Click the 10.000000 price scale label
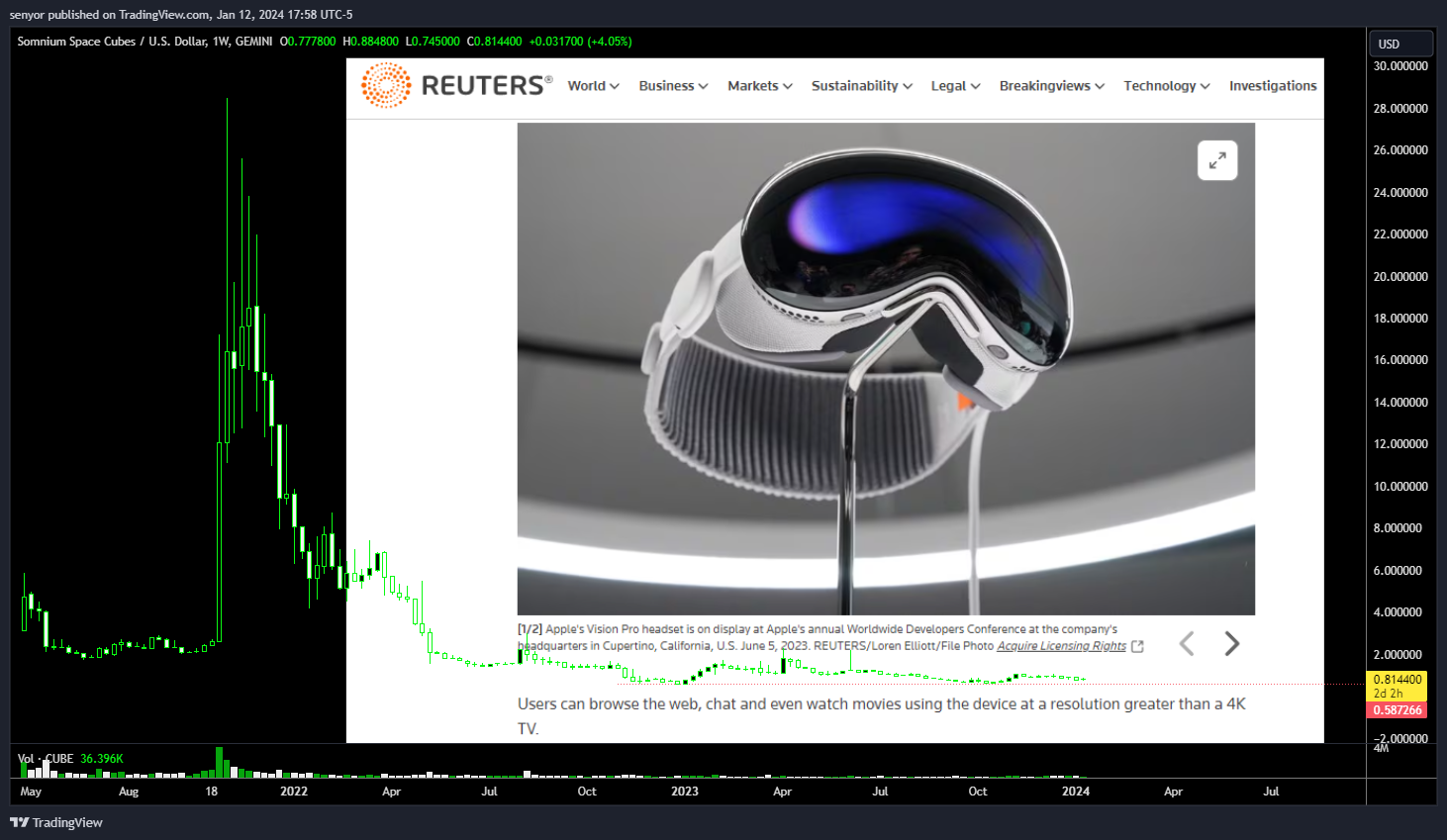The width and height of the screenshot is (1447, 840). (1400, 487)
